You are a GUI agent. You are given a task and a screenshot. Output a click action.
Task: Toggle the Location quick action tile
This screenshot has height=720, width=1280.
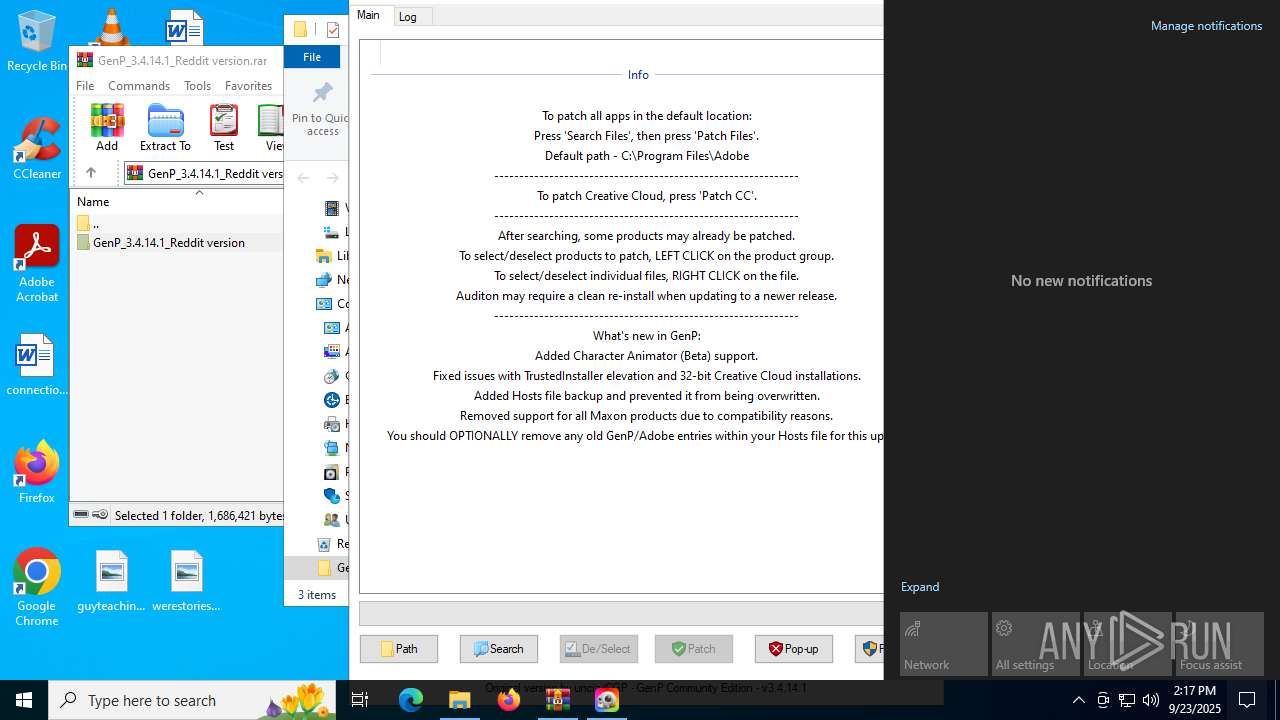point(1128,644)
